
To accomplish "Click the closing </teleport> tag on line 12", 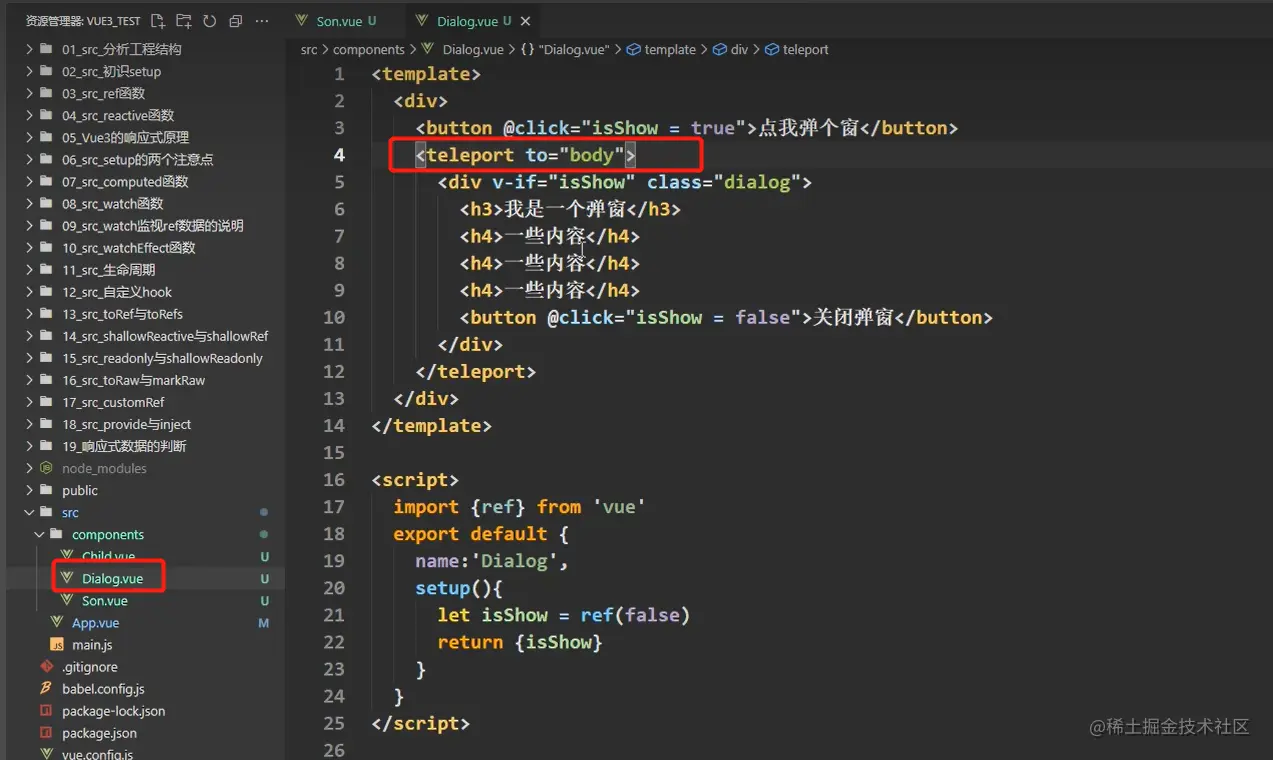I will (x=476, y=372).
